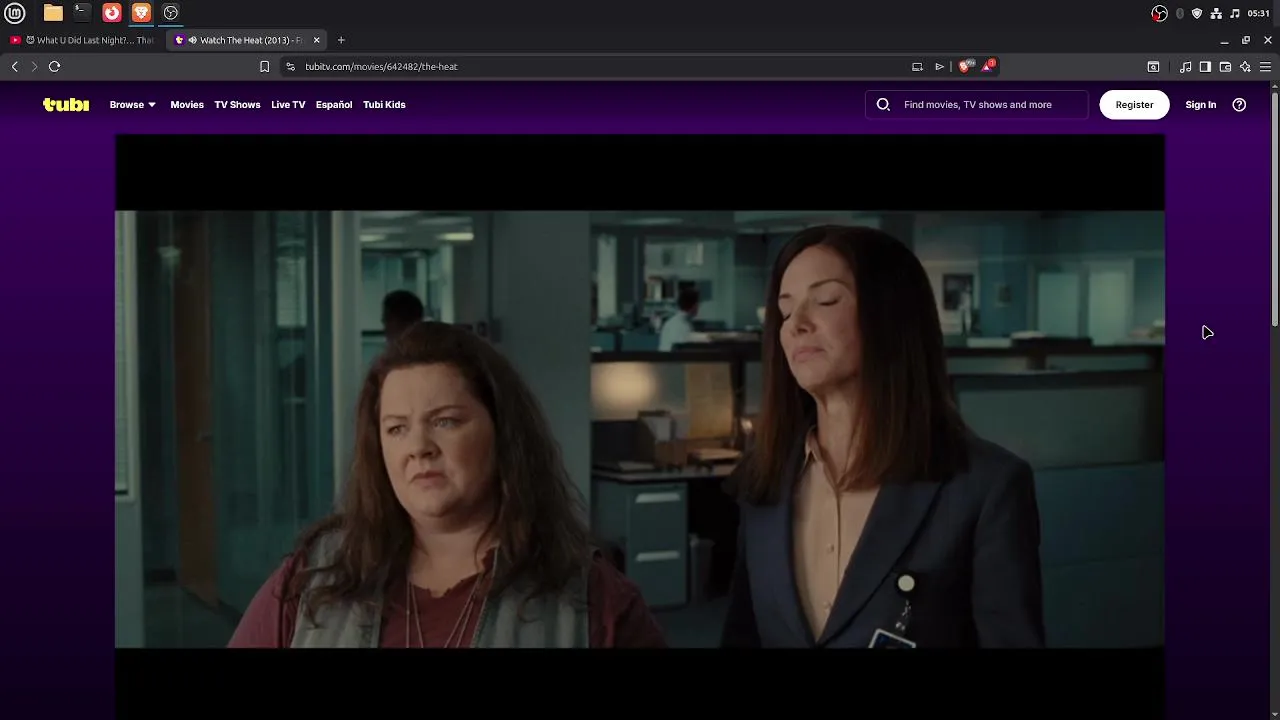Launch the terminal from the panel

[82, 13]
